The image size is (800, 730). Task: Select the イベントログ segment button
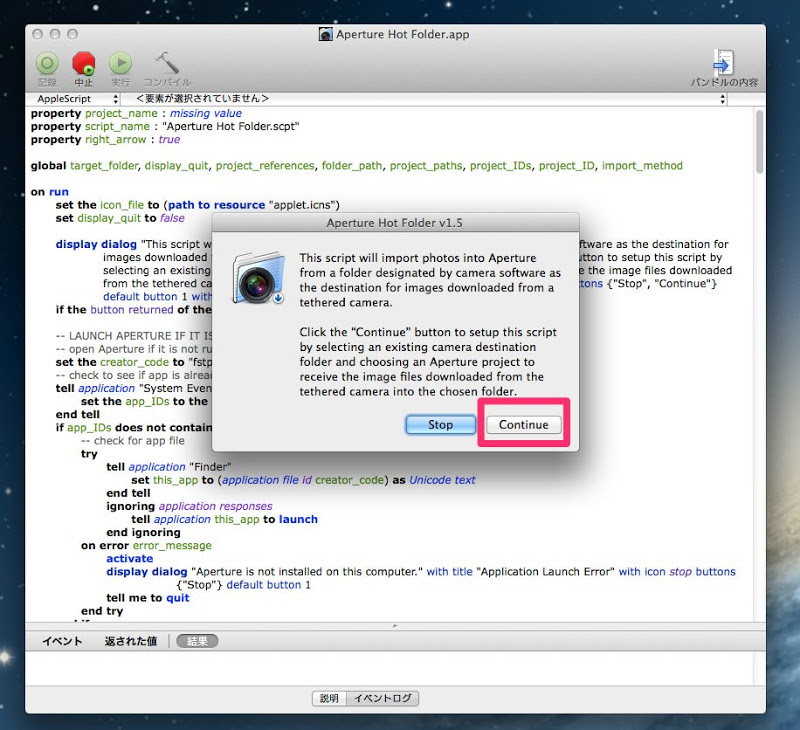coord(383,698)
